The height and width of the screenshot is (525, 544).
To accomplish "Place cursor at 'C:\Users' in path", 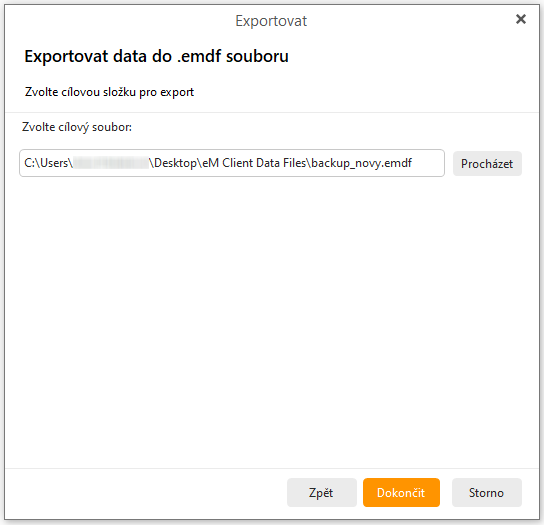I will tap(46, 163).
